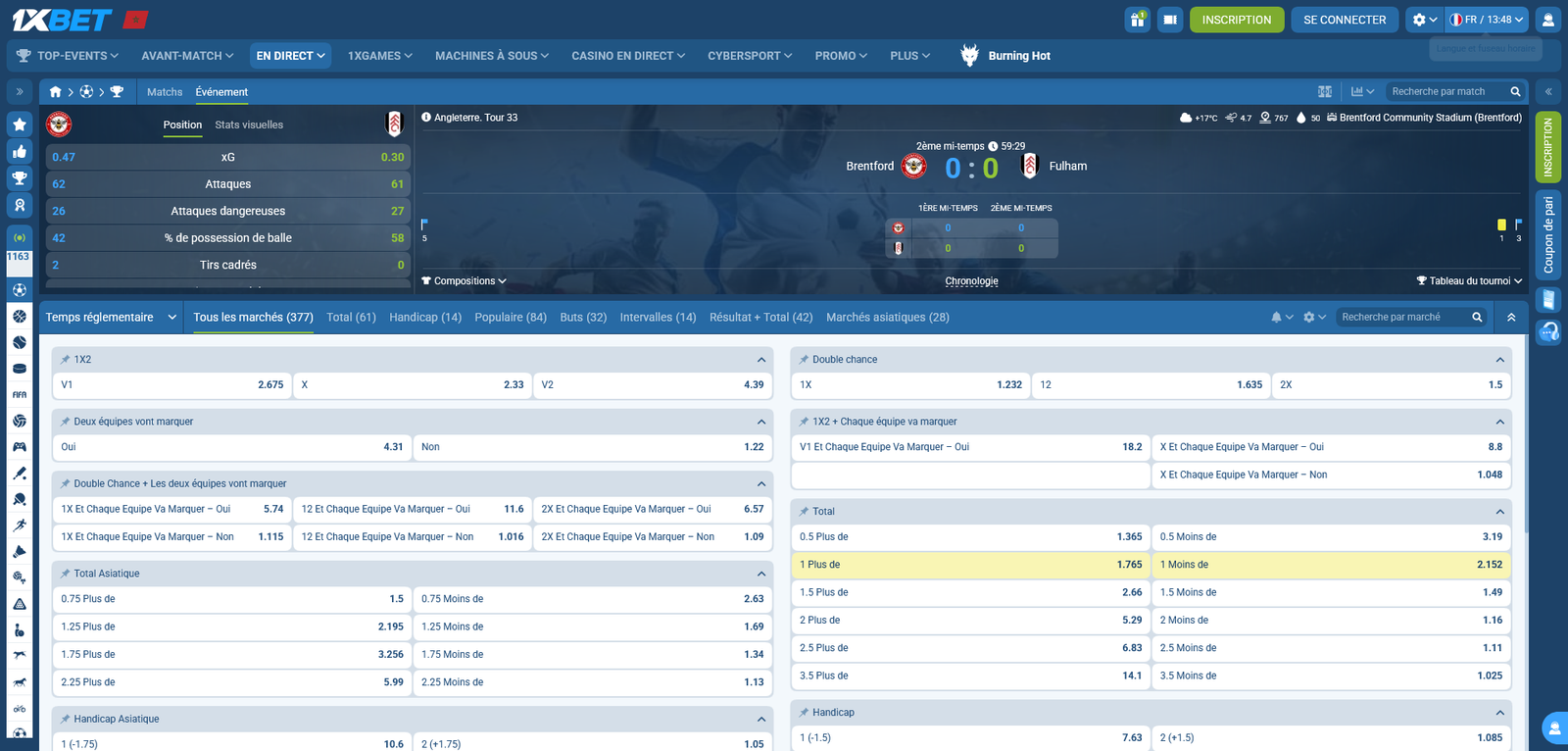Select the Marchés asiatiques (28) tab
The height and width of the screenshot is (751, 1568).
[x=888, y=317]
